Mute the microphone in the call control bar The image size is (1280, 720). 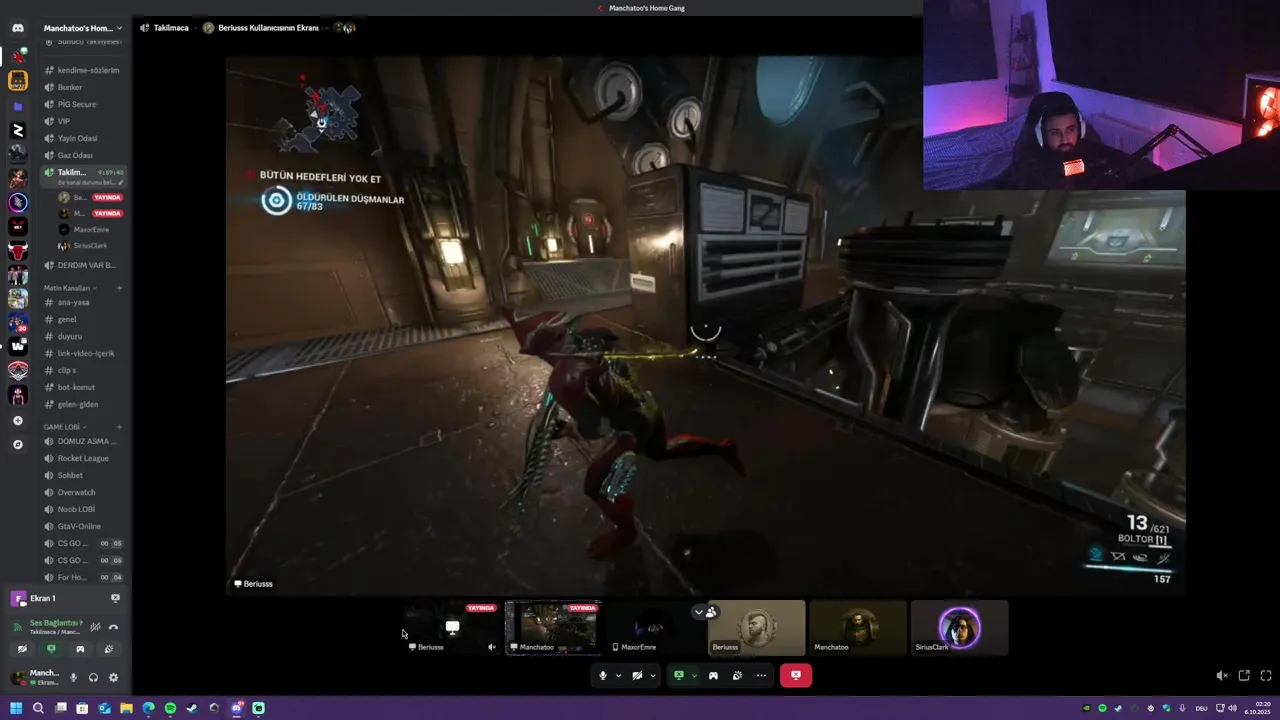click(x=602, y=675)
